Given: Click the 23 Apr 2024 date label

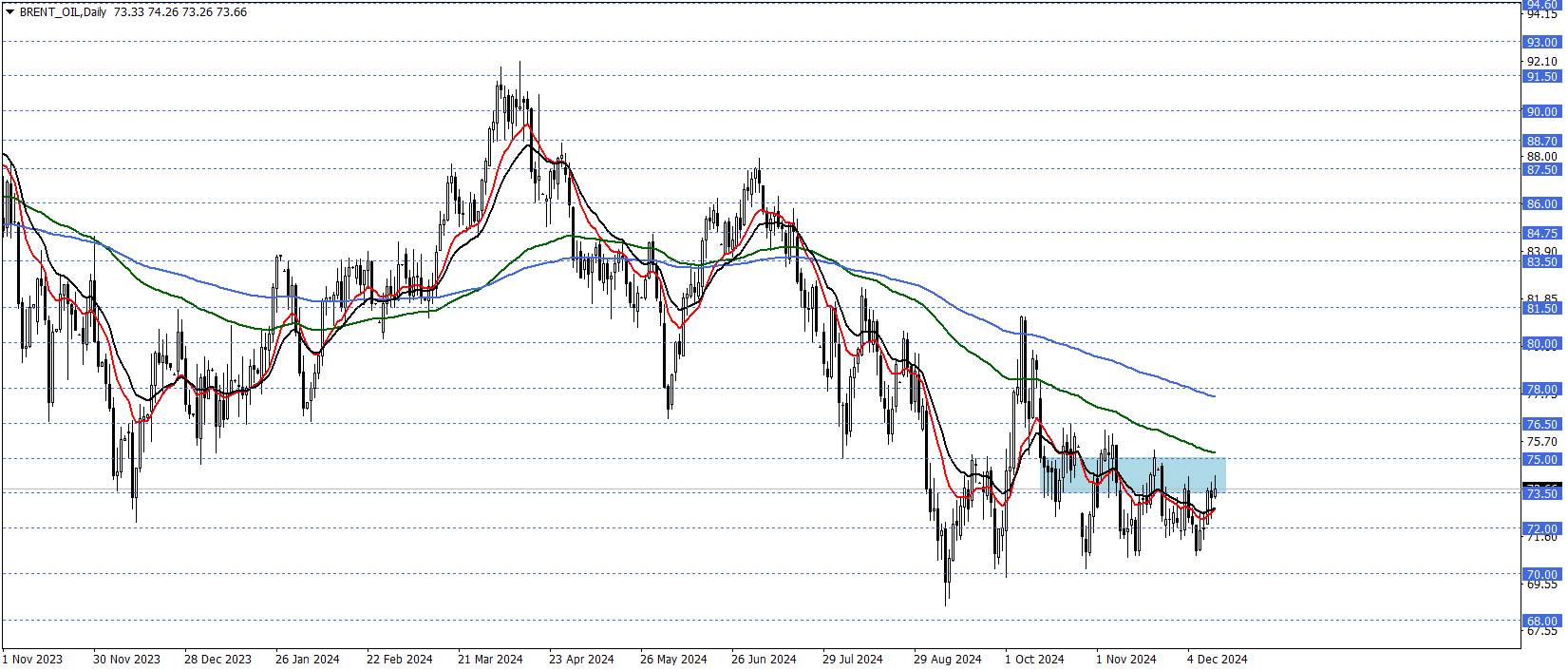Looking at the screenshot, I should (581, 659).
